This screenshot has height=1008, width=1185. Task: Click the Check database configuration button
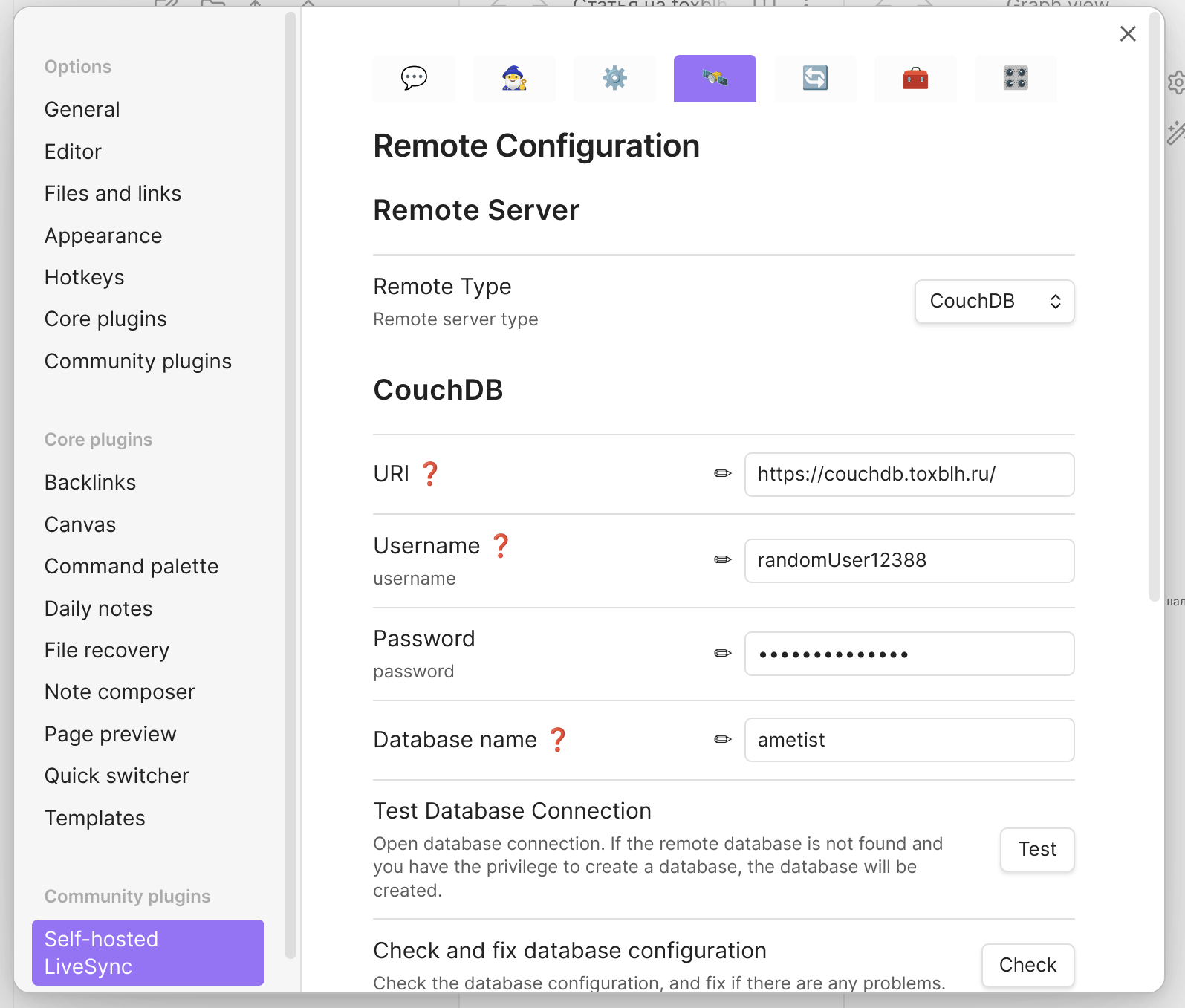1027,965
